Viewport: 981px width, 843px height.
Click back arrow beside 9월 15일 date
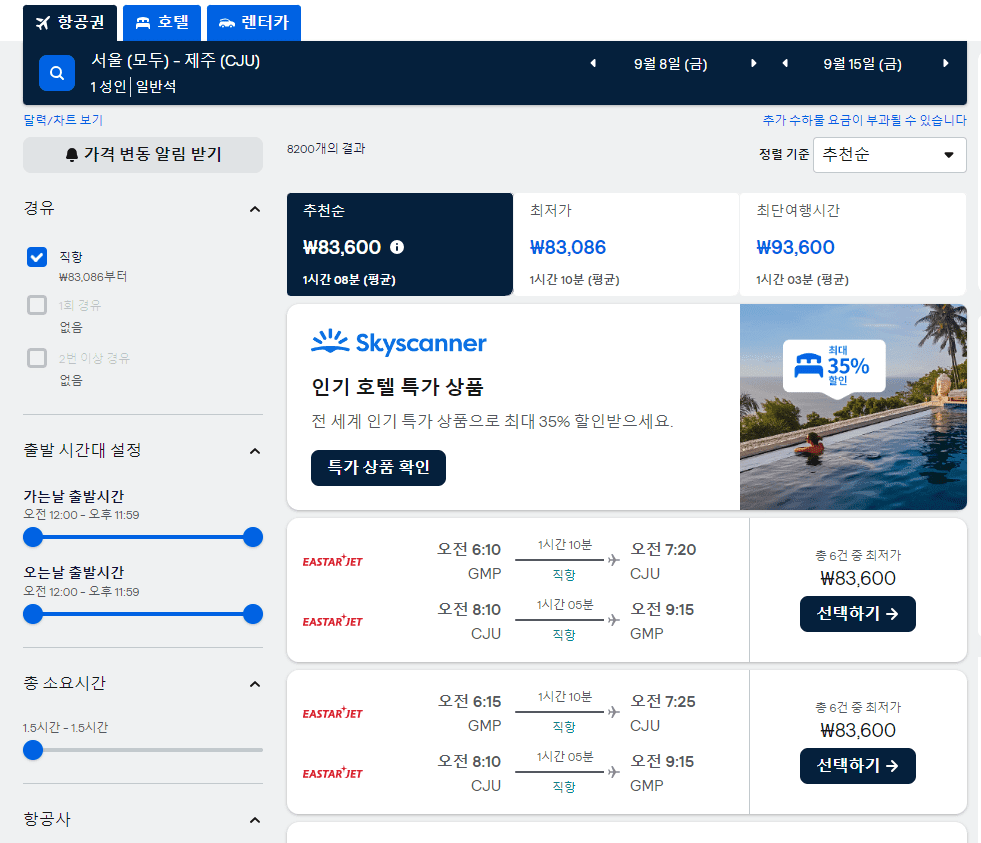pos(786,62)
